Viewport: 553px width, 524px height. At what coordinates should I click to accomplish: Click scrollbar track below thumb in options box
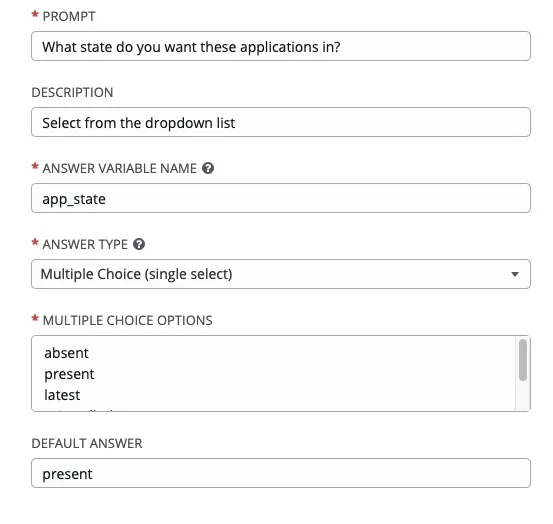(x=523, y=396)
